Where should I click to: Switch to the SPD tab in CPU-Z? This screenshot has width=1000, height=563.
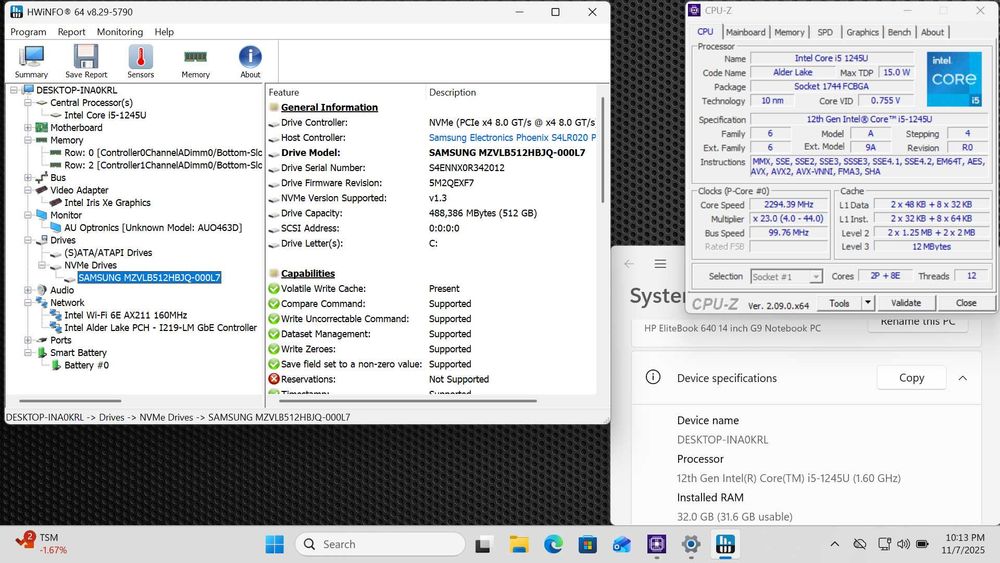825,32
